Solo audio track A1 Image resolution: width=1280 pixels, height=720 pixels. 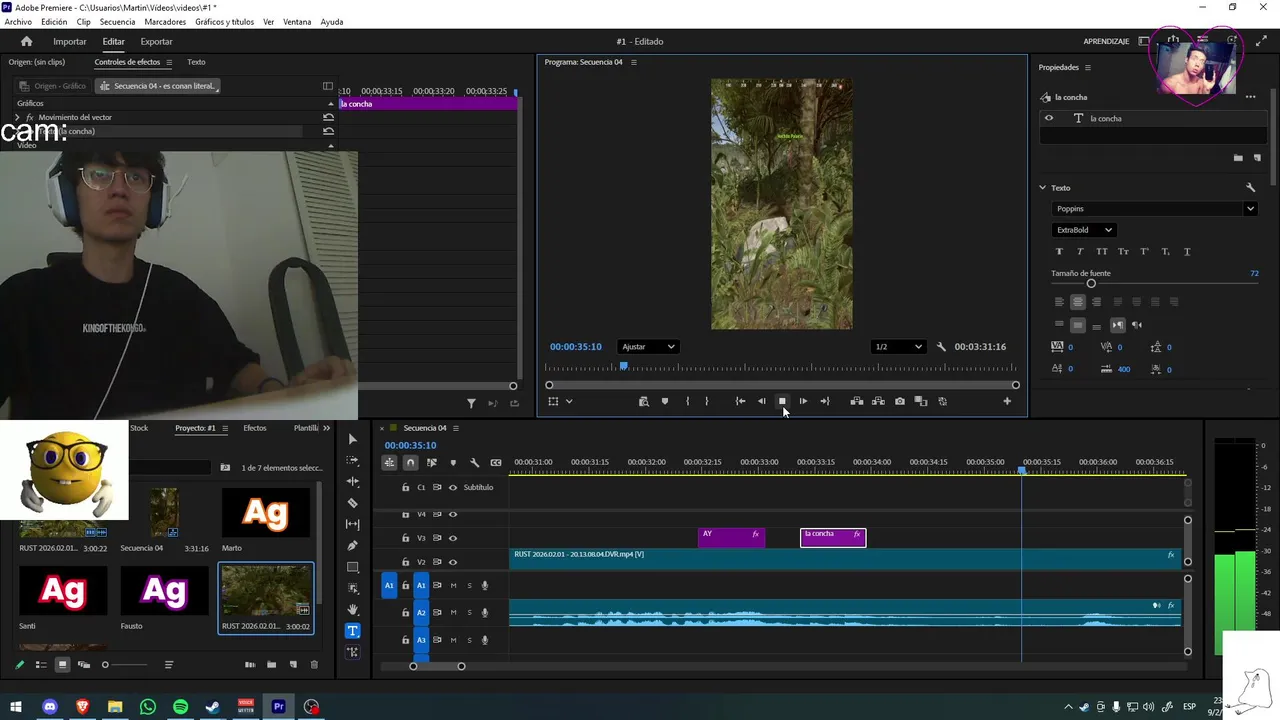[x=469, y=586]
